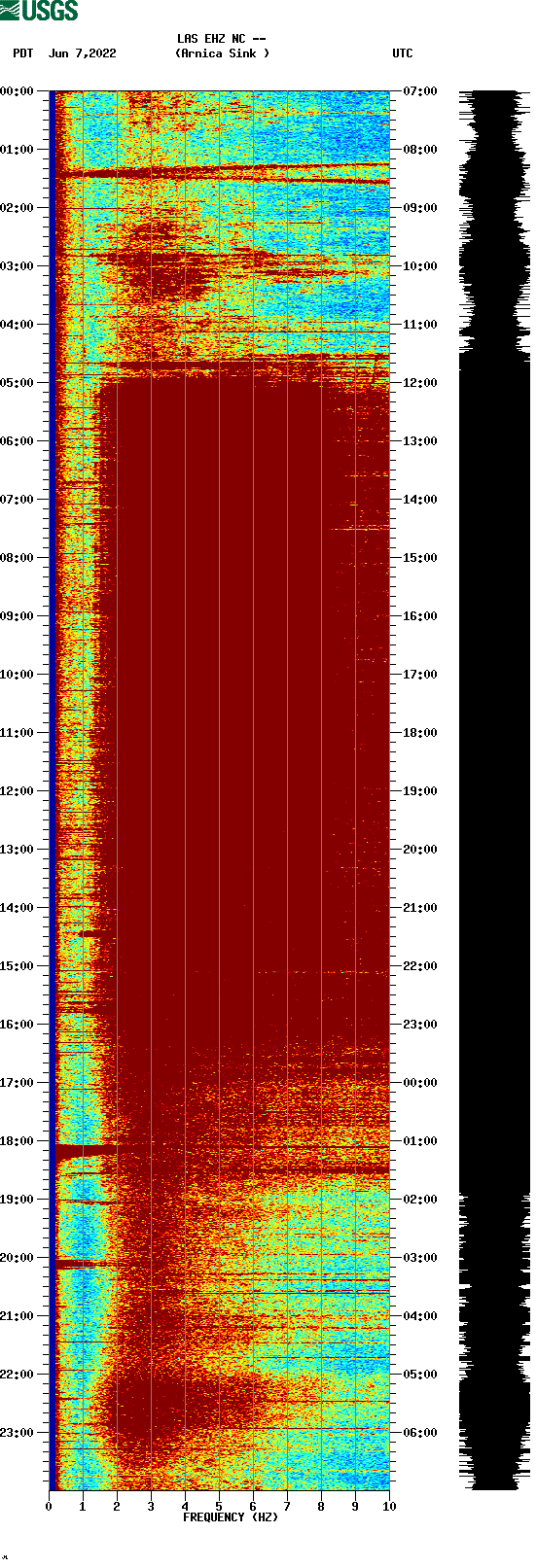This screenshot has width=537, height=1568.
Task: Click the PDT time label '18:00'
Action: point(18,1141)
